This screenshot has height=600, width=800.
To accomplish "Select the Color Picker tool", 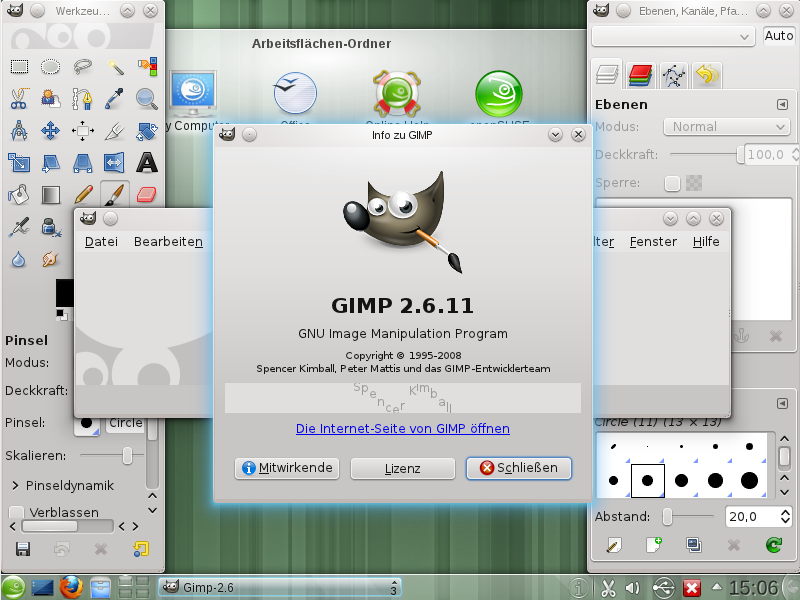I will point(115,98).
